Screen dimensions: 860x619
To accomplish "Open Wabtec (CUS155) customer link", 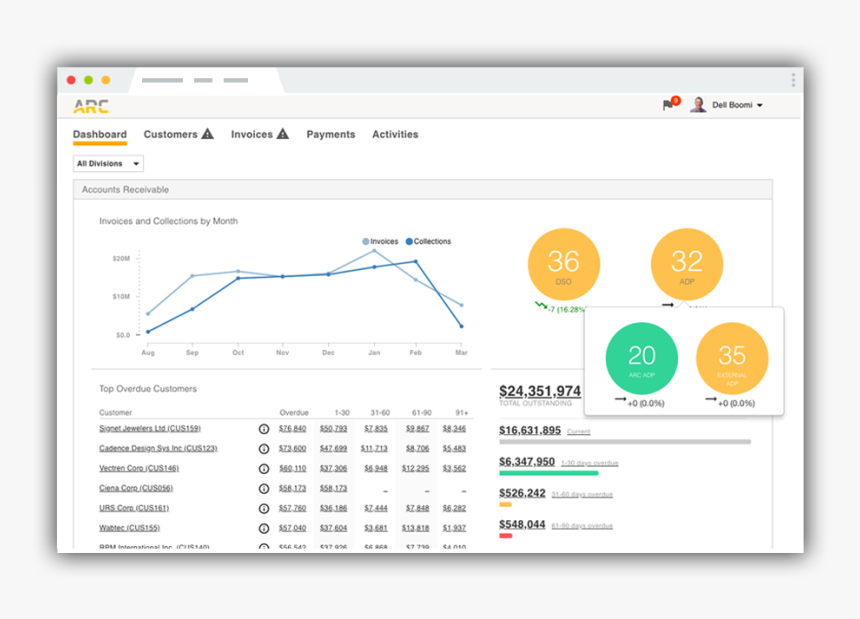I will coord(129,528).
